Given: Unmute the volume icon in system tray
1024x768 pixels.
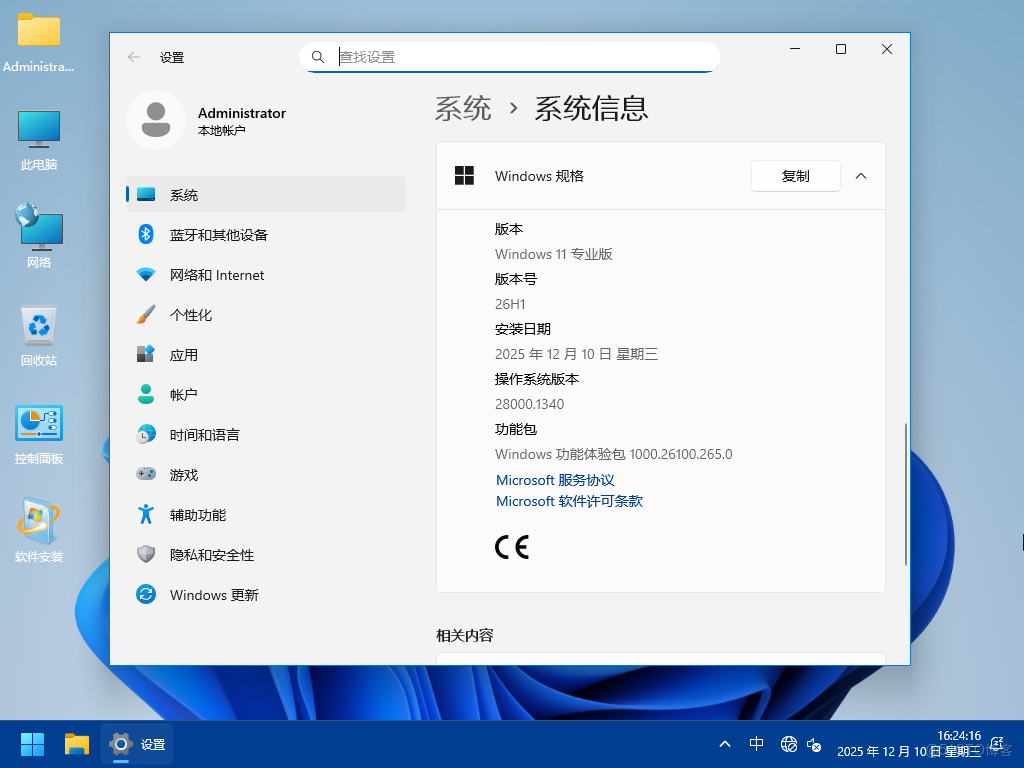Looking at the screenshot, I should 814,746.
